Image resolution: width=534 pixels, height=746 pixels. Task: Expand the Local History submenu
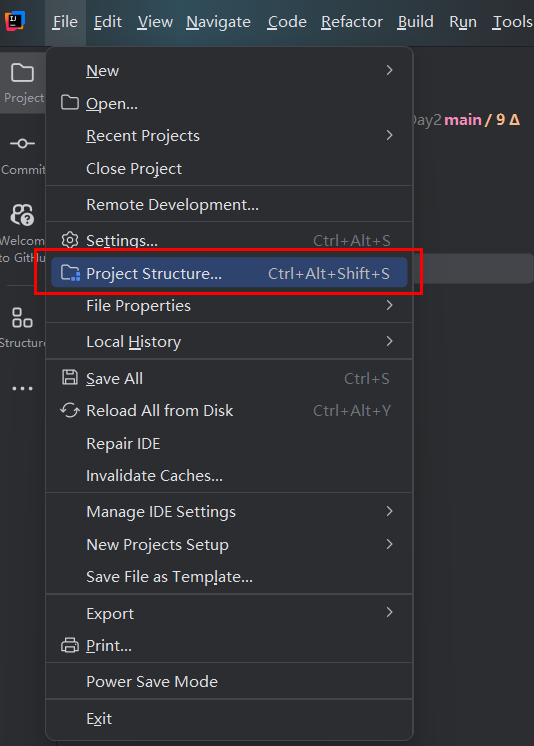coord(227,342)
